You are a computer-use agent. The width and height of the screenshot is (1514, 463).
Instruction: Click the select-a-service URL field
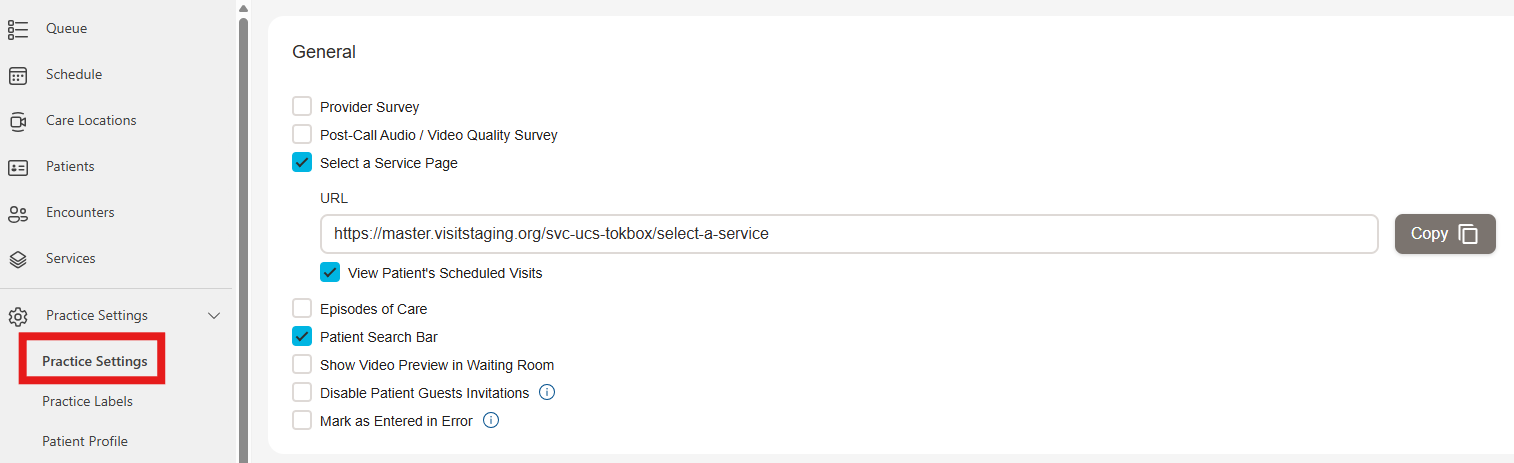tap(849, 234)
